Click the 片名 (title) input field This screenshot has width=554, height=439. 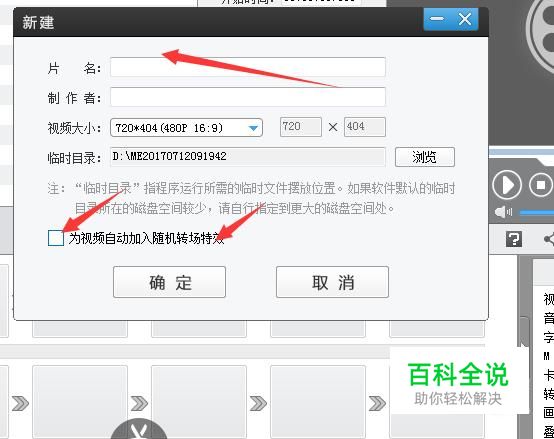pyautogui.click(x=248, y=67)
